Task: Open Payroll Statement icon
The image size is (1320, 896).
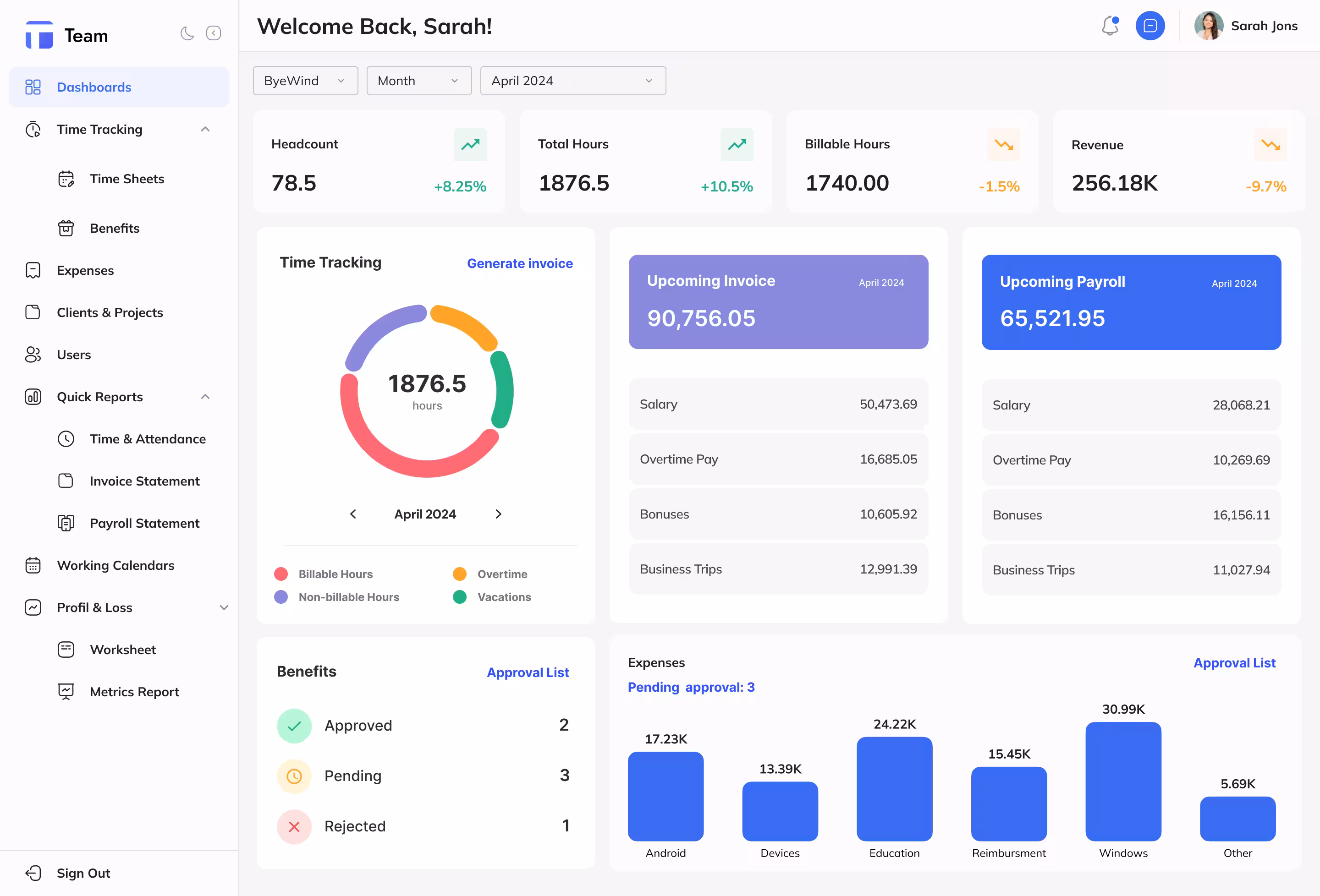Action: 66,523
